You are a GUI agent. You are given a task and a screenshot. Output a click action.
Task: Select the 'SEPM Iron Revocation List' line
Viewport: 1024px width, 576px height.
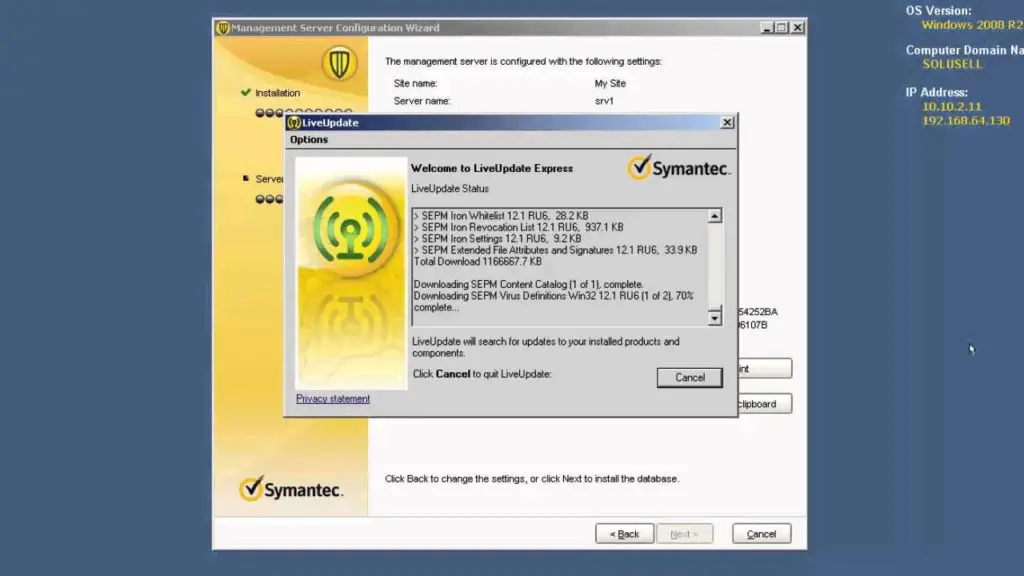coord(519,227)
